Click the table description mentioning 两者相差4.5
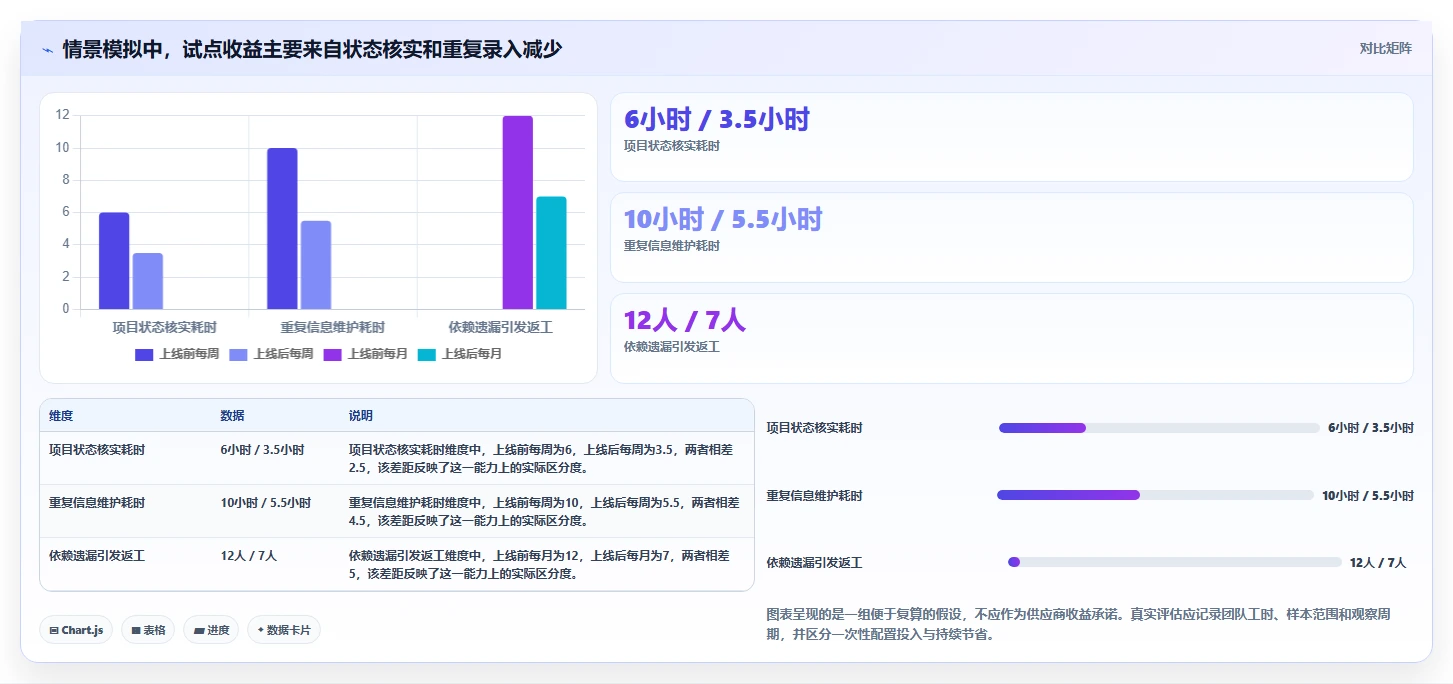 (544, 512)
